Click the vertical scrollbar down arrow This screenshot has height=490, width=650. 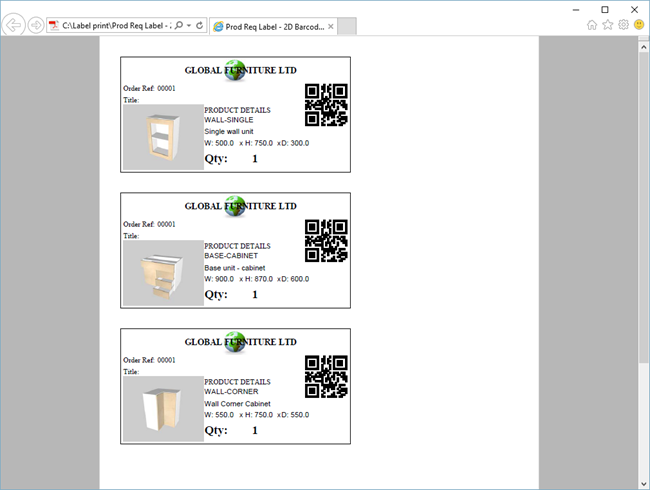643,483
